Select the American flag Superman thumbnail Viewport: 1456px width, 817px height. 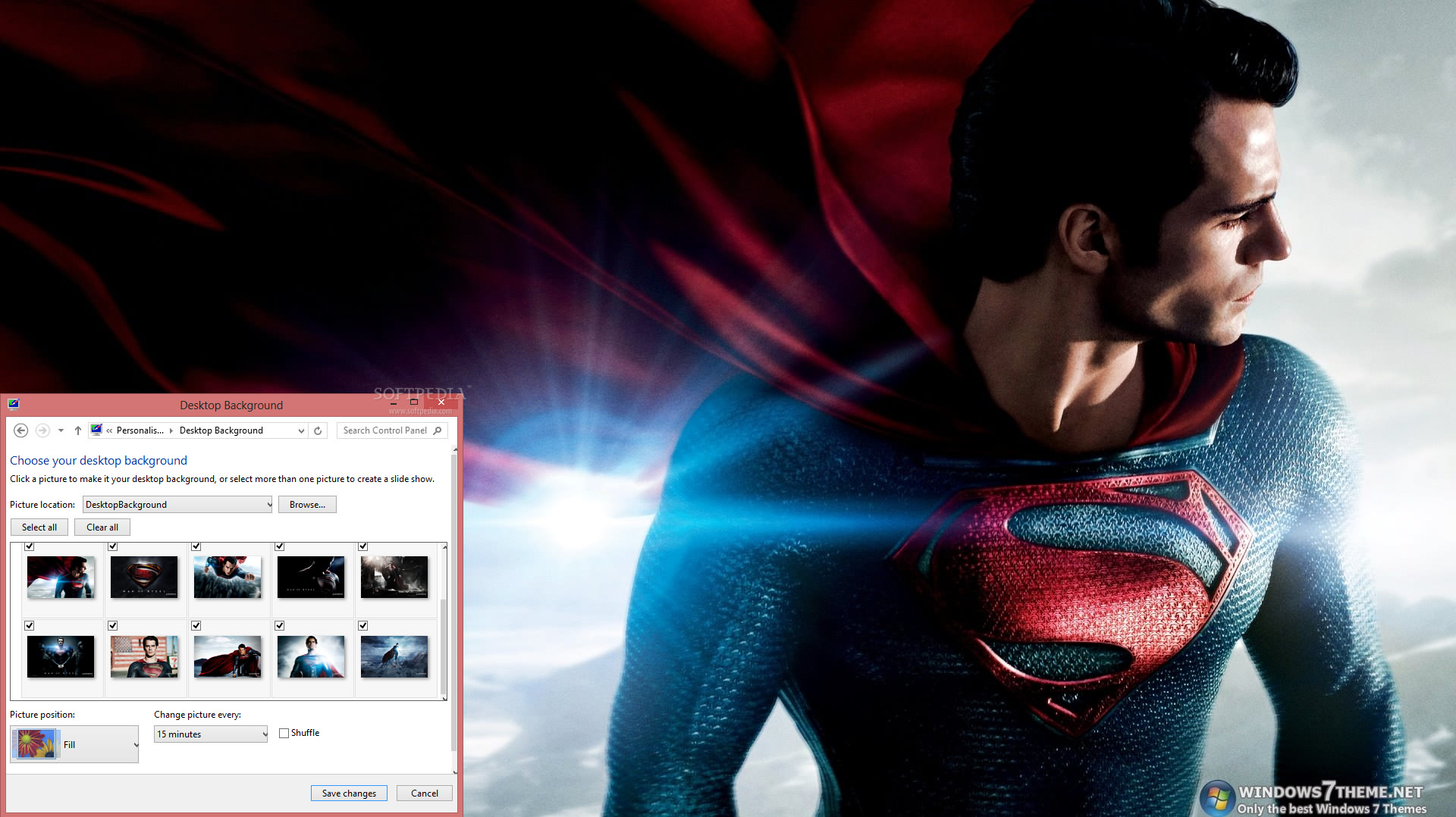click(x=144, y=656)
